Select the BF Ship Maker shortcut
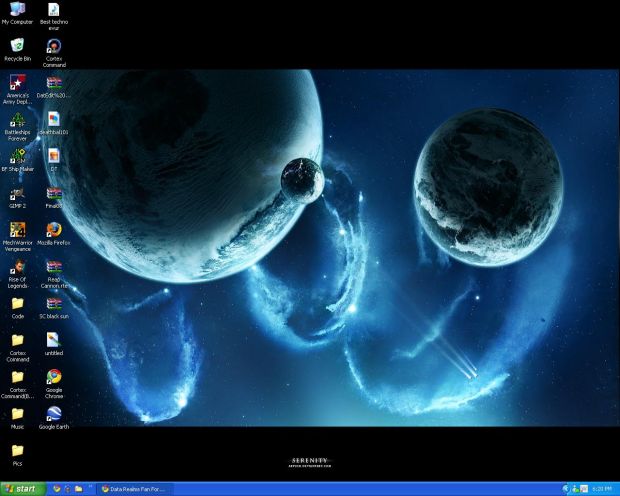Screen dimensions: 620x496 pos(17,160)
